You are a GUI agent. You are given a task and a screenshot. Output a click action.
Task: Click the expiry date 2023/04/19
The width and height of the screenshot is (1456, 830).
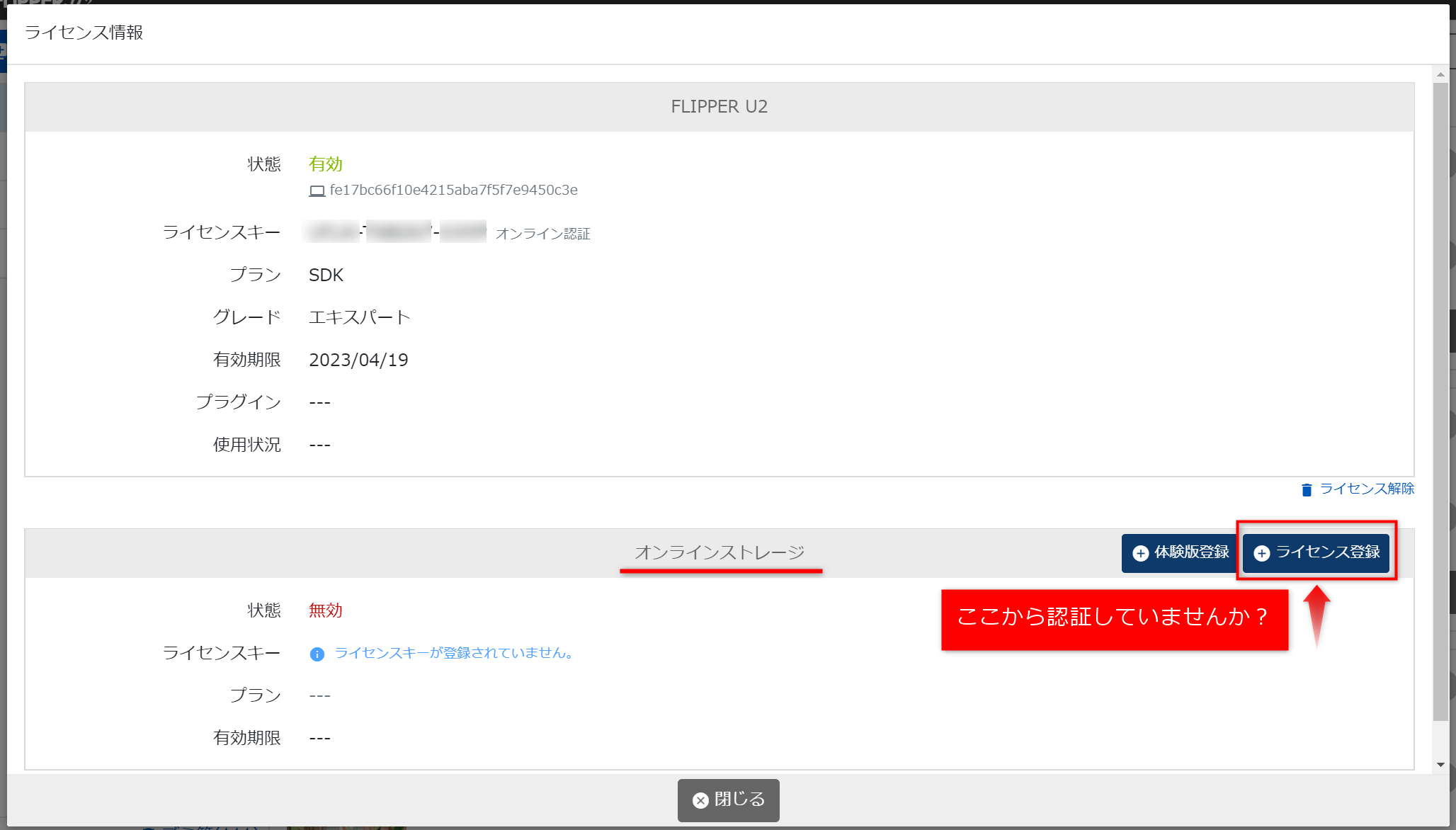coord(358,360)
